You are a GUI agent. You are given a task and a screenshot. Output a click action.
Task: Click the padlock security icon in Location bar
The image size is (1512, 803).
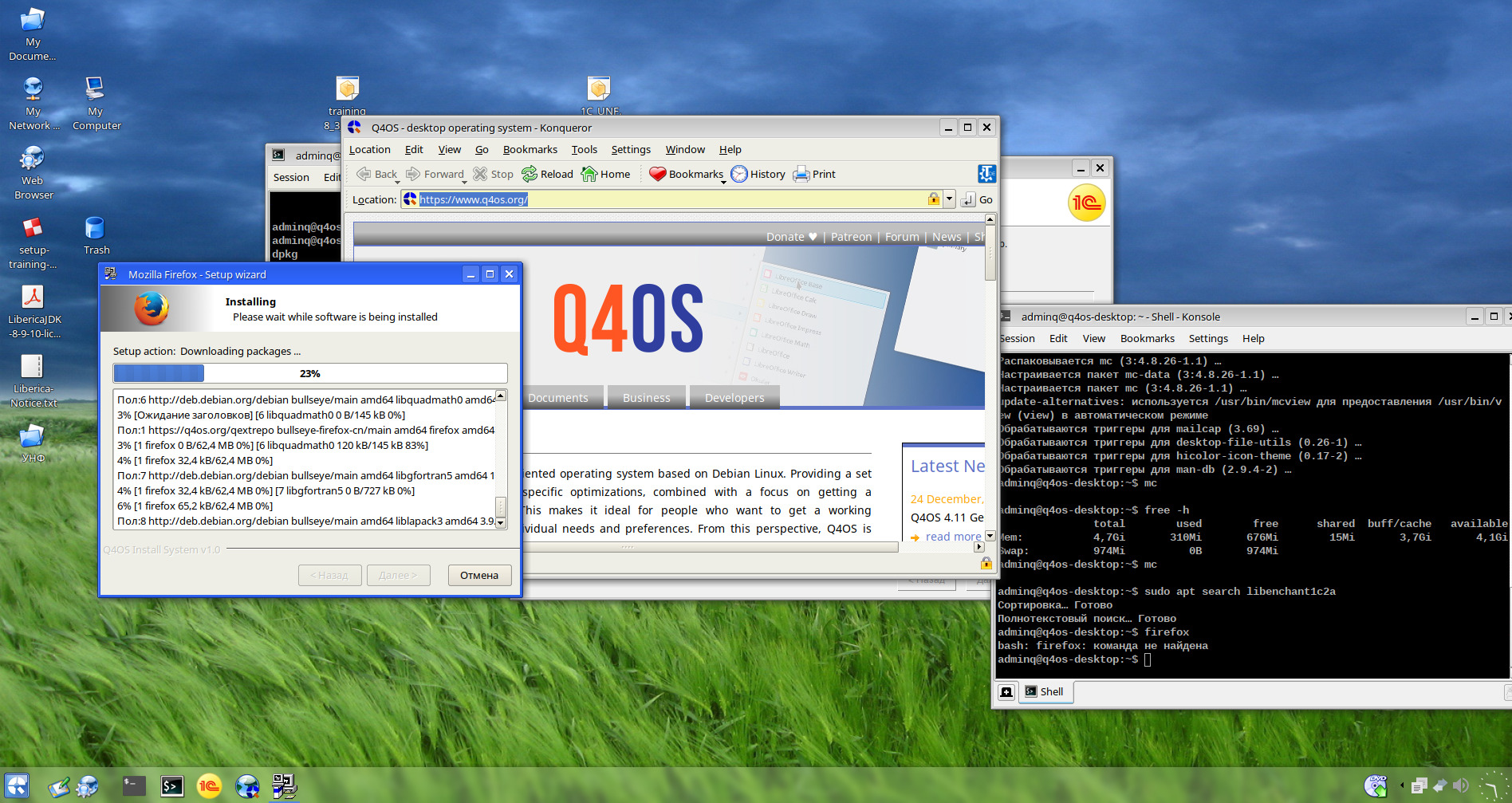pos(933,199)
